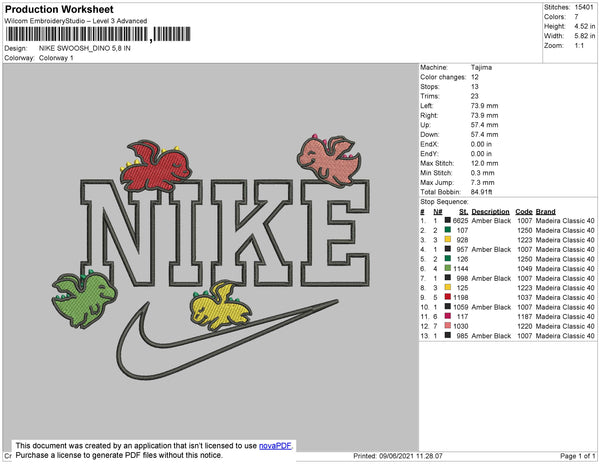The height and width of the screenshot is (464, 600).
Task: Click the 'N#' column header
Action: (438, 212)
